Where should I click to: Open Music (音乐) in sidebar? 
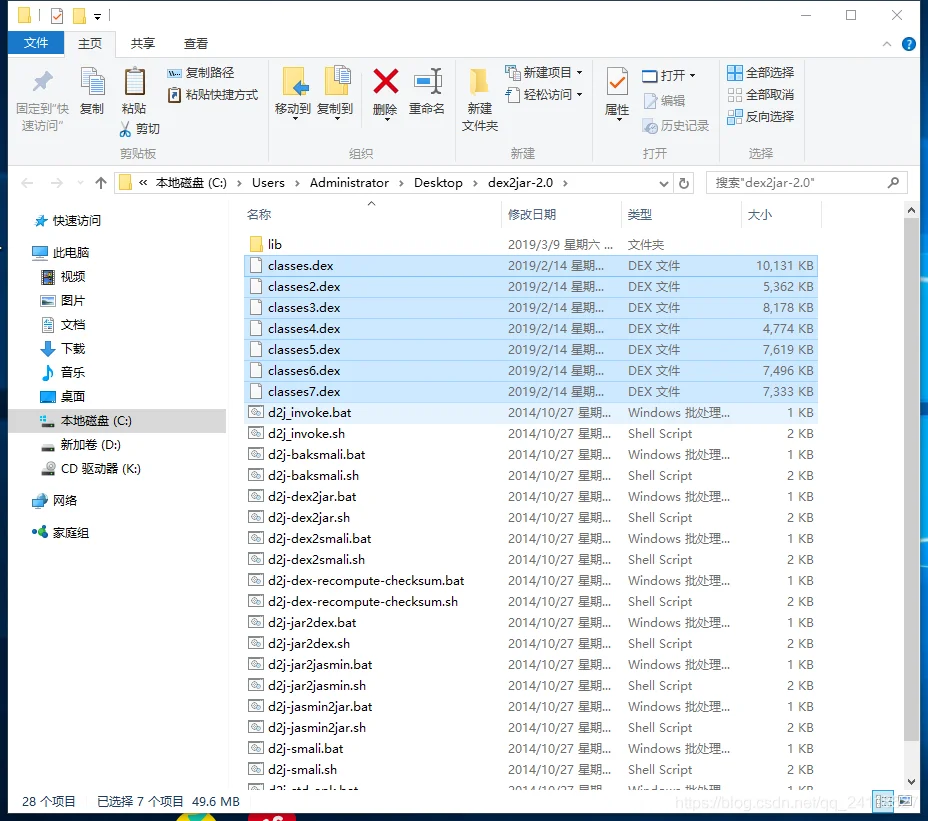pyautogui.click(x=63, y=372)
